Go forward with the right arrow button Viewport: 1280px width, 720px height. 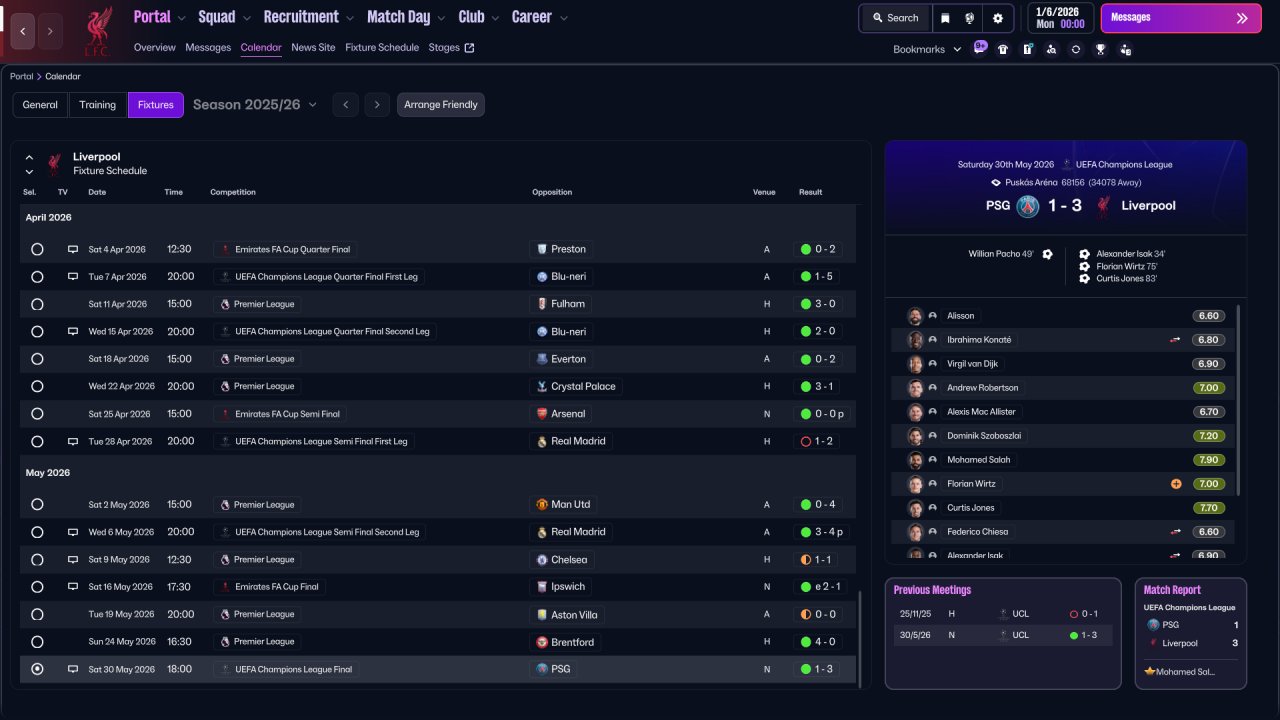(50, 31)
